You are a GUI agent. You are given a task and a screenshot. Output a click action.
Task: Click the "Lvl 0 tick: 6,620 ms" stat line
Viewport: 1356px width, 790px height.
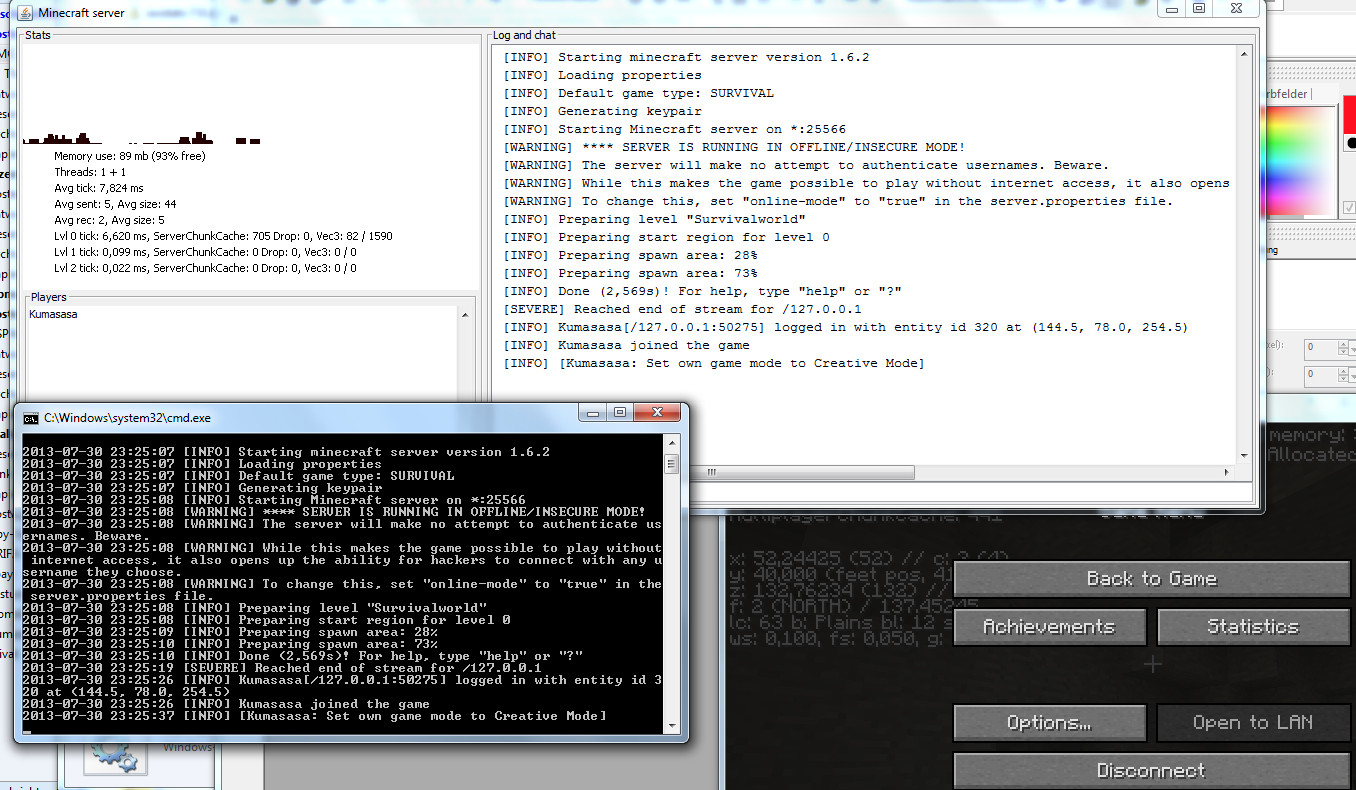tap(223, 236)
